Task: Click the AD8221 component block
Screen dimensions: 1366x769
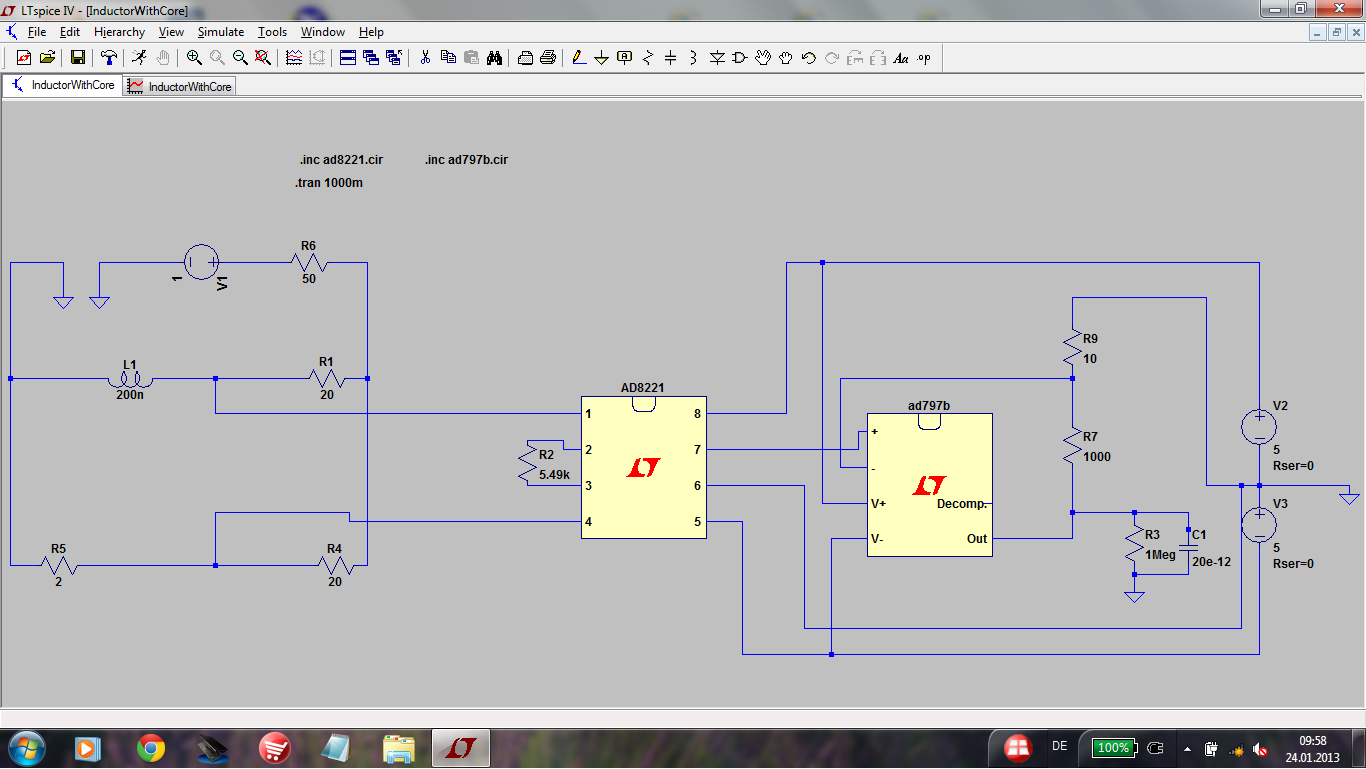Action: point(644,467)
